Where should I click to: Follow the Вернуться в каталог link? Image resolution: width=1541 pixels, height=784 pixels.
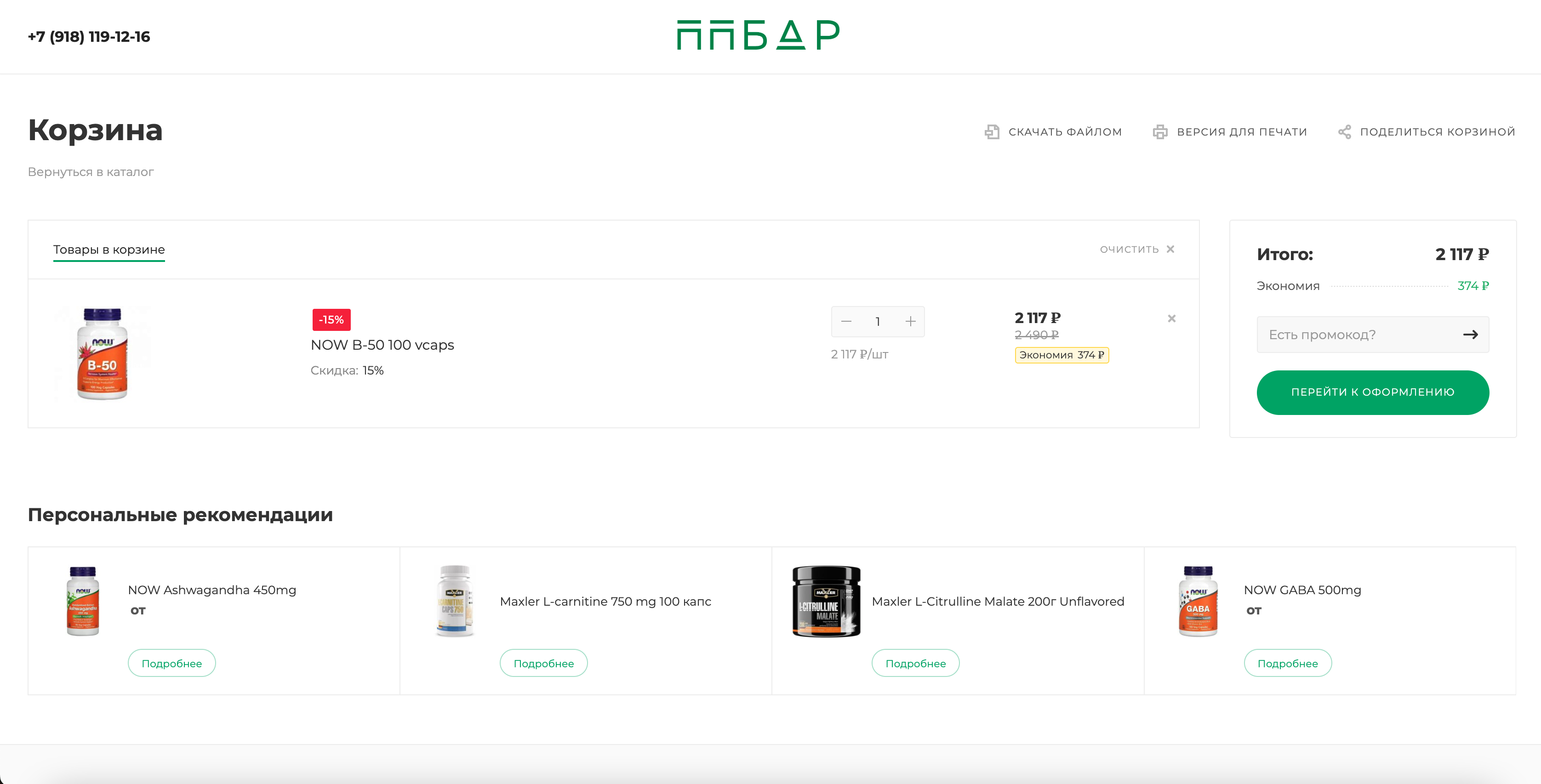pos(91,171)
